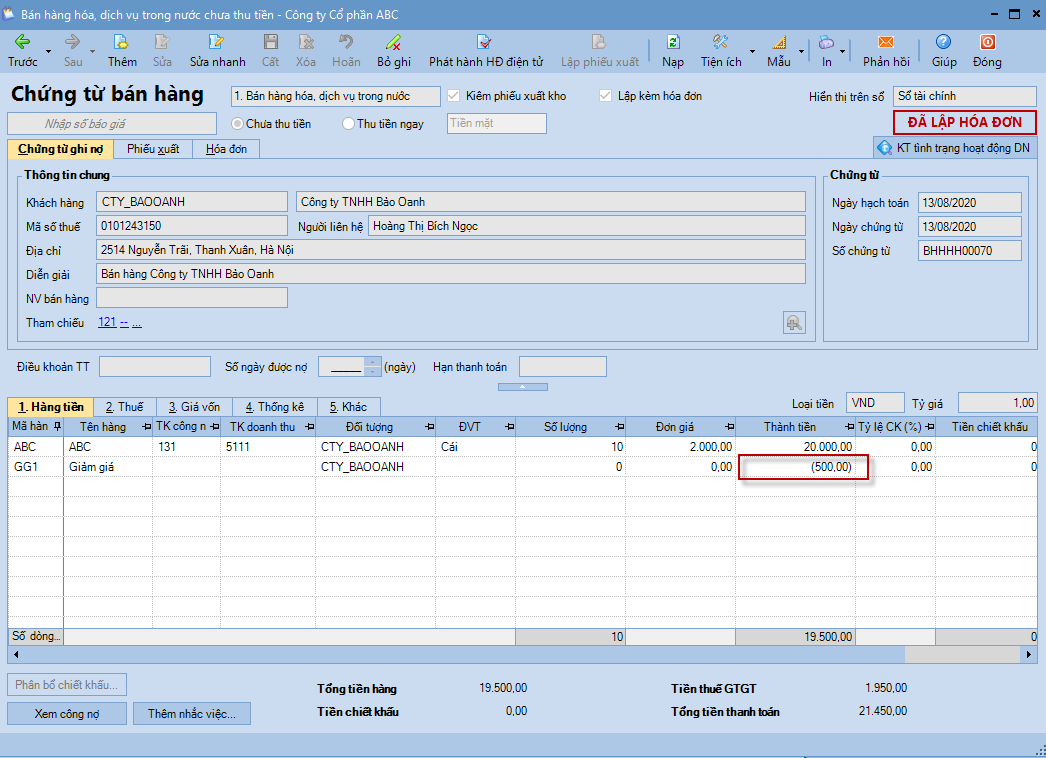Switch to Chứng từ ghi nợ tab
1046x758 pixels.
pyautogui.click(x=60, y=149)
